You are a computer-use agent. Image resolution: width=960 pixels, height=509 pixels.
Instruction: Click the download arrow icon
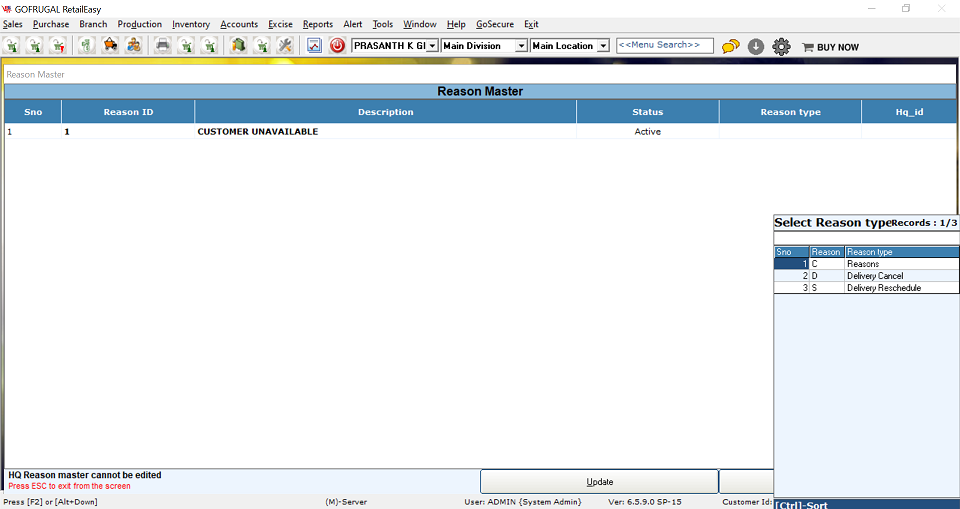coord(756,46)
